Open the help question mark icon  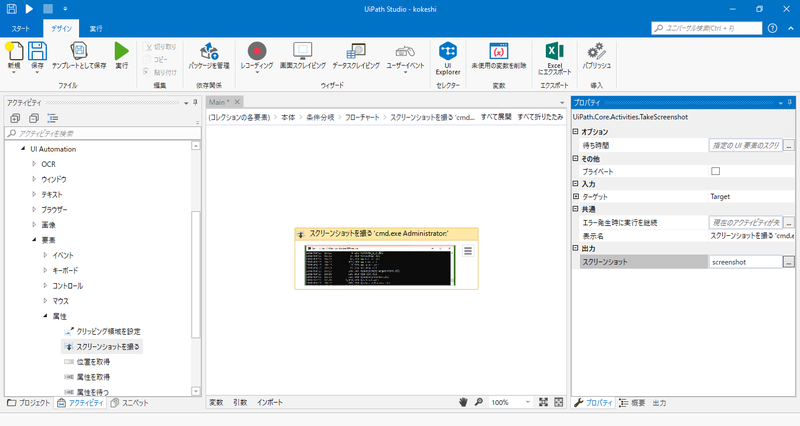point(772,28)
